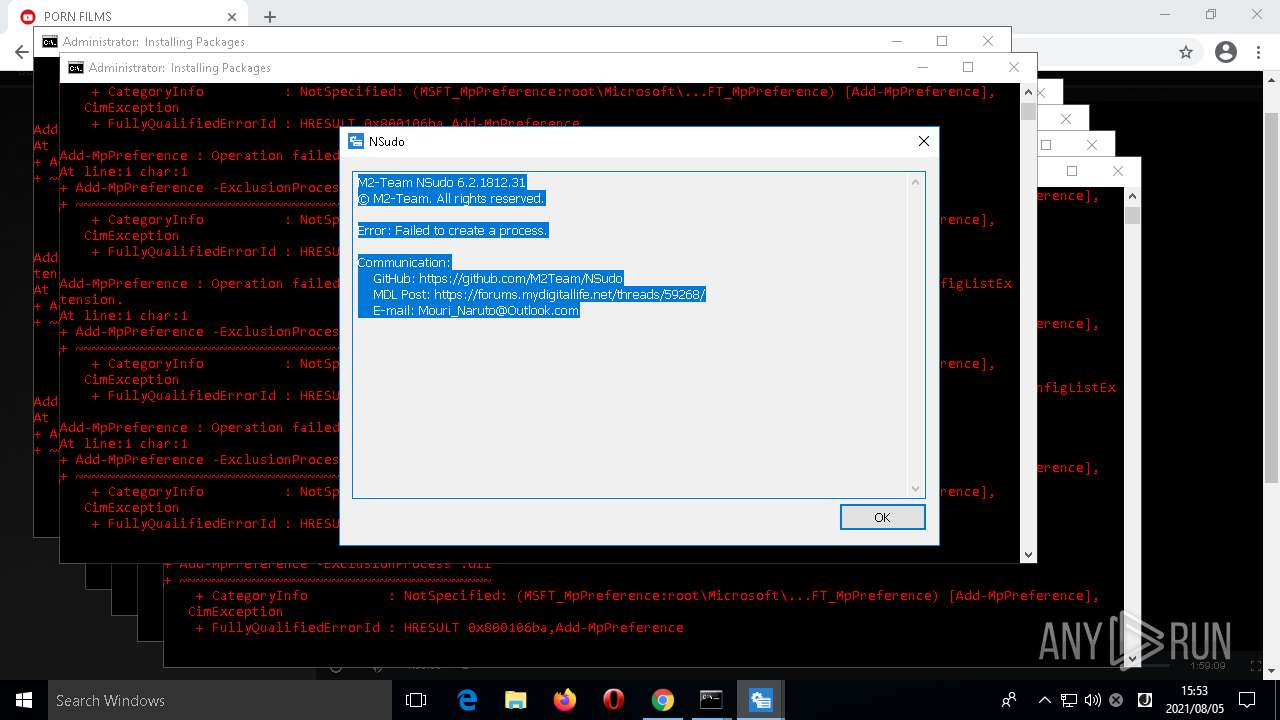This screenshot has height=720, width=1280.
Task: Switch to Chrome from taskbar
Action: [x=662, y=700]
